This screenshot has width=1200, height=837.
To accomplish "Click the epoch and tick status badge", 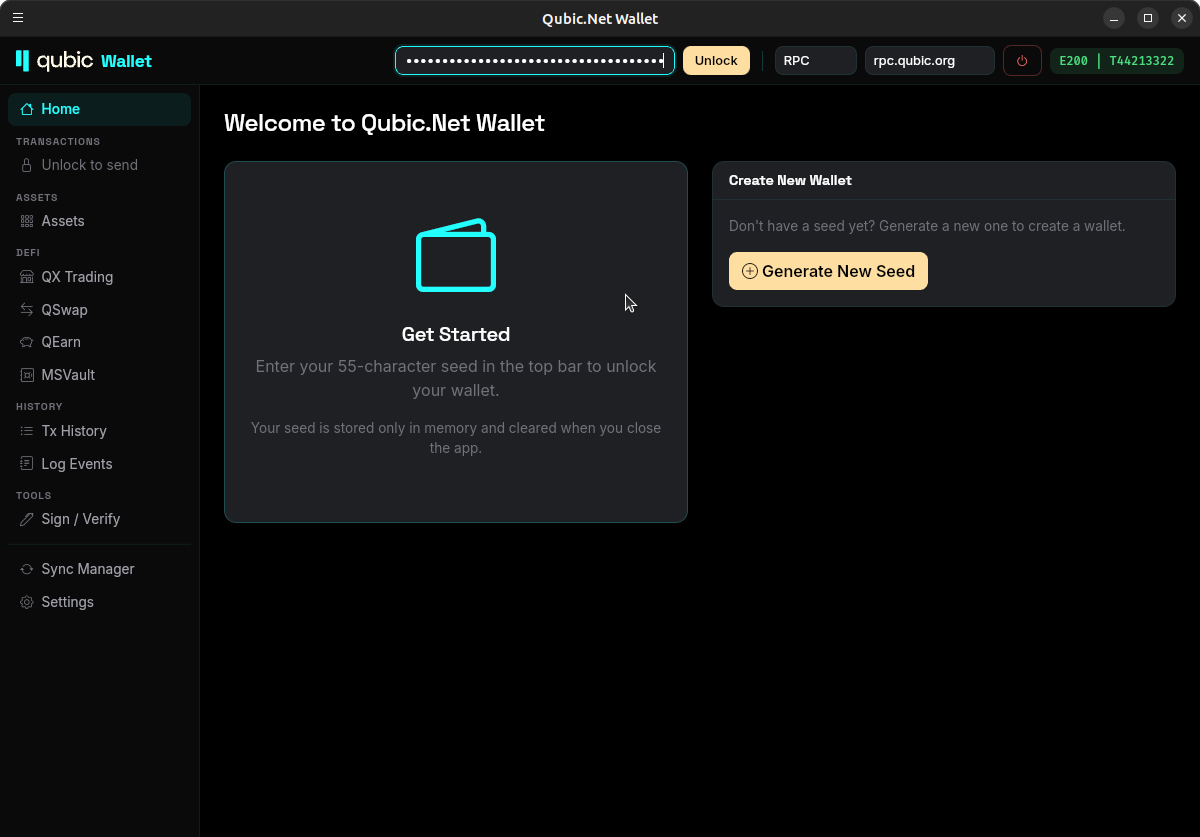I will pyautogui.click(x=1116, y=61).
